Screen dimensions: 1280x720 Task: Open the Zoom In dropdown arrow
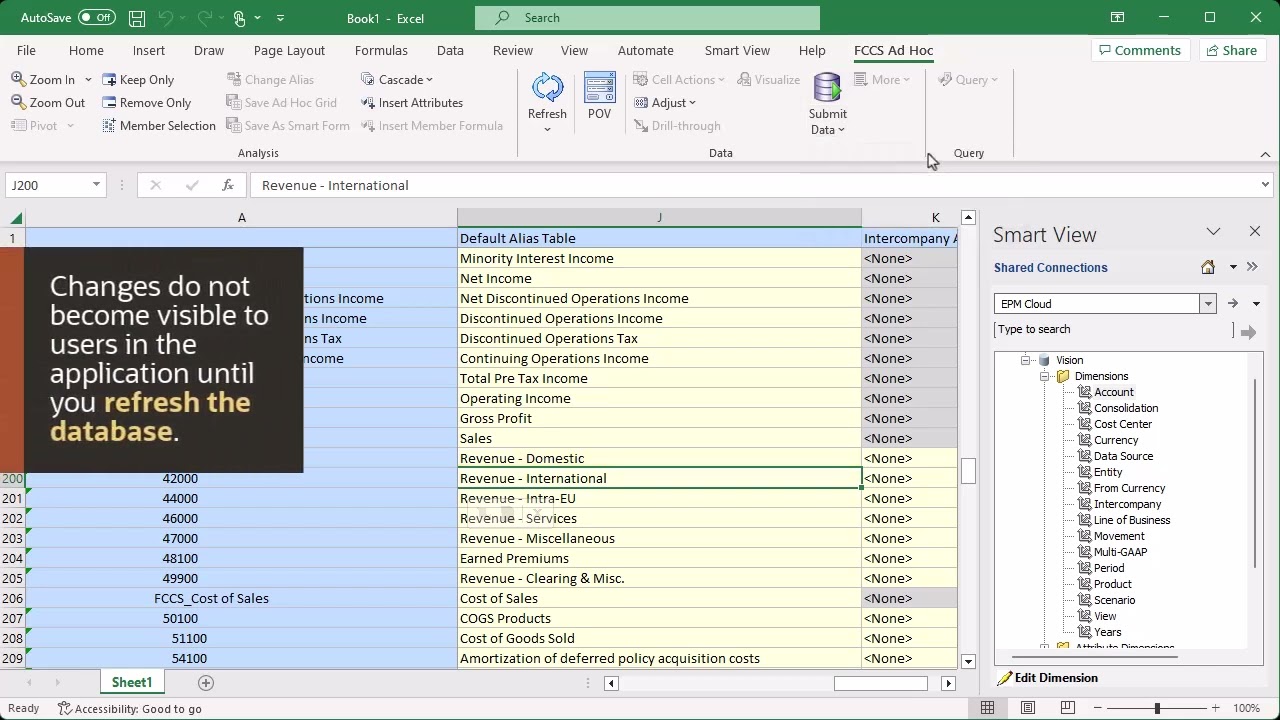[88, 80]
